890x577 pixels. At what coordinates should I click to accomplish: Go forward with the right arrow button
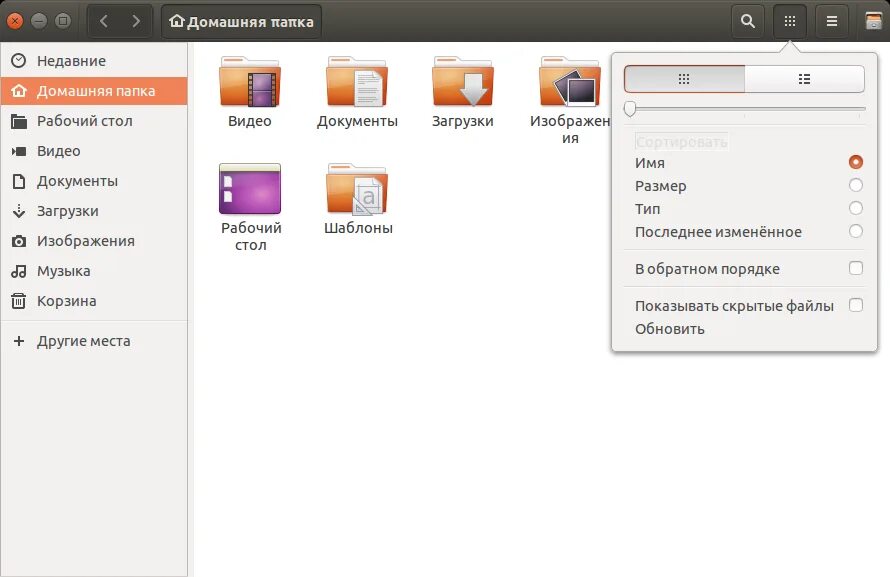tap(136, 22)
